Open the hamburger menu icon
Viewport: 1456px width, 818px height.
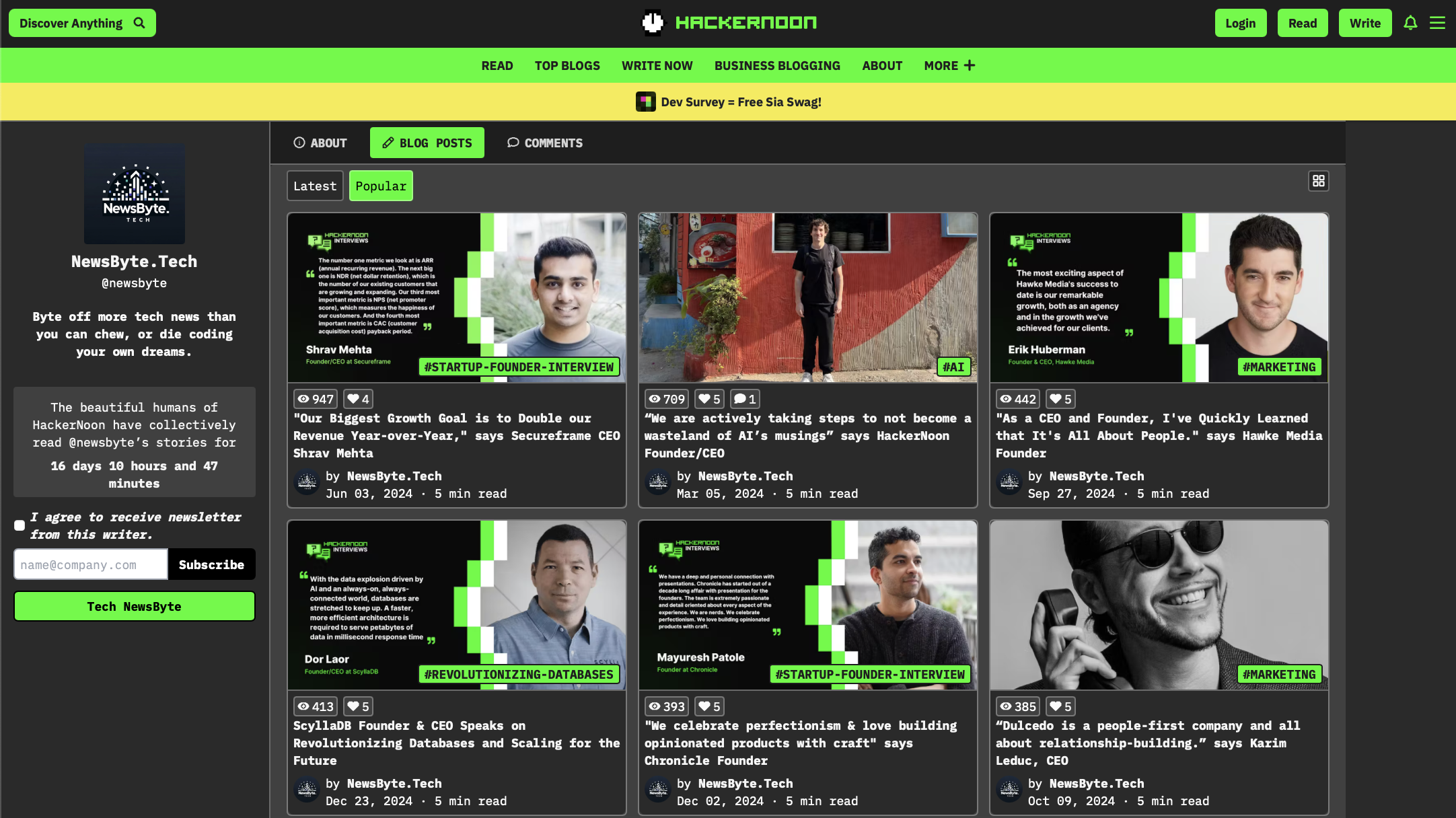coord(1437,23)
